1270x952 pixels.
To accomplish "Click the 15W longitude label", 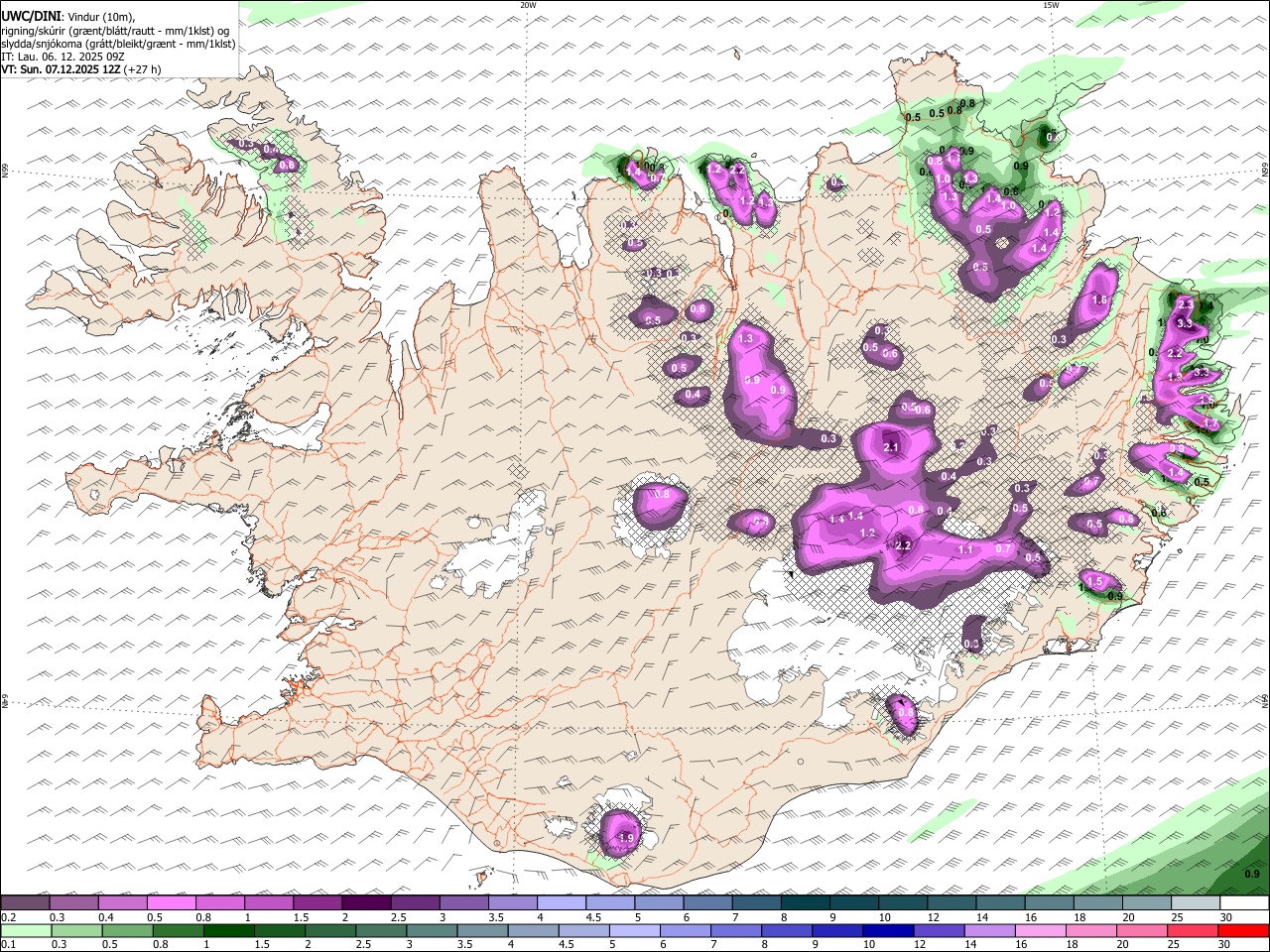I will point(1050,5).
